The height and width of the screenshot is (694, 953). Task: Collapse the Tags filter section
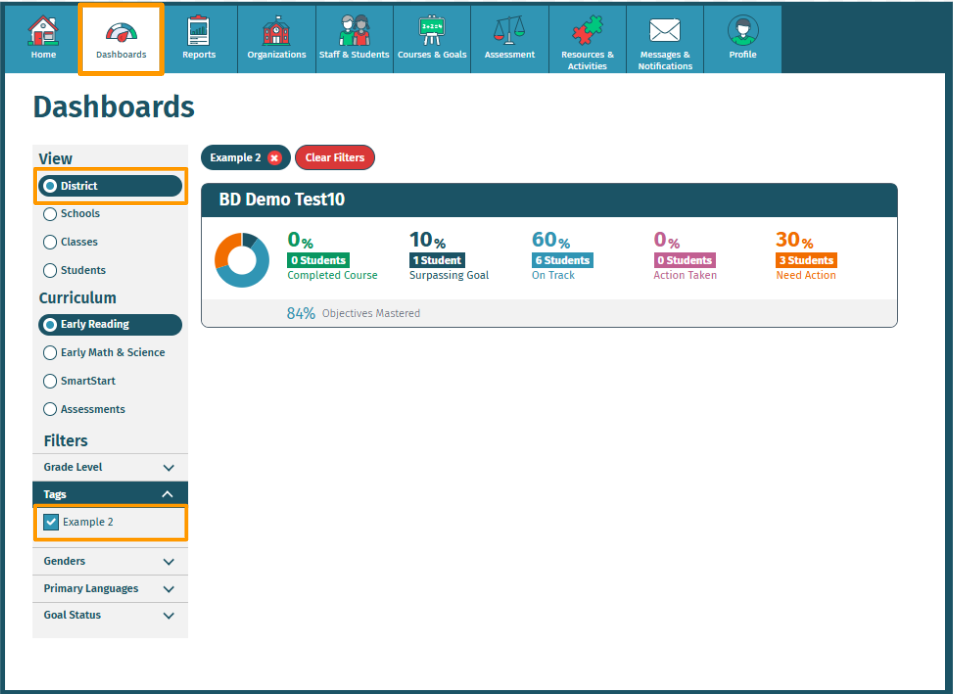click(x=110, y=495)
